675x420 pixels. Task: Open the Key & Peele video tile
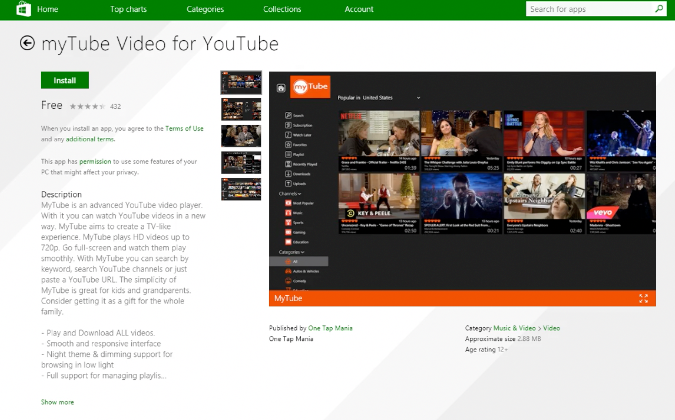[x=379, y=204]
